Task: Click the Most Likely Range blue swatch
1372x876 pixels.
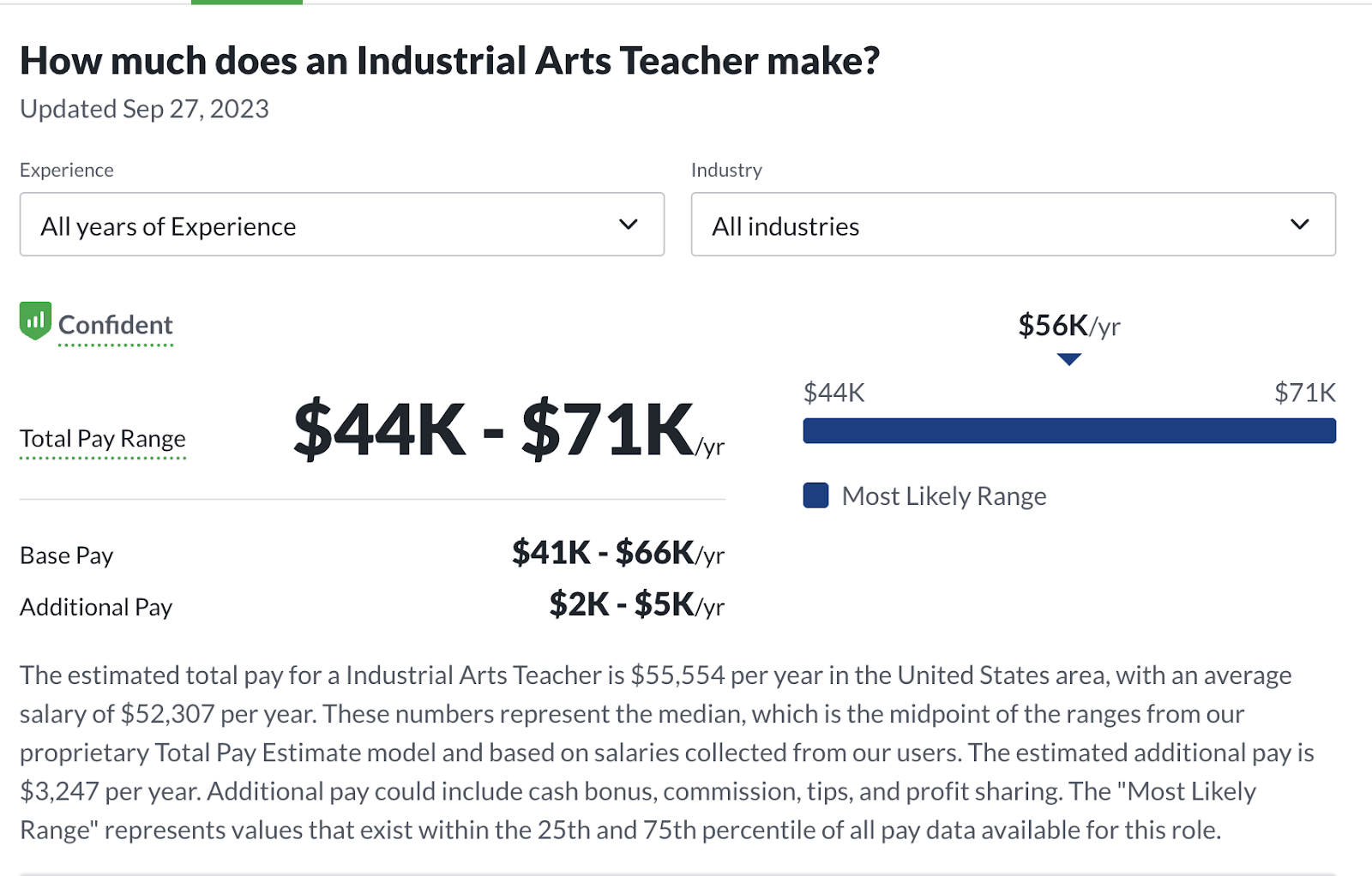Action: (815, 495)
